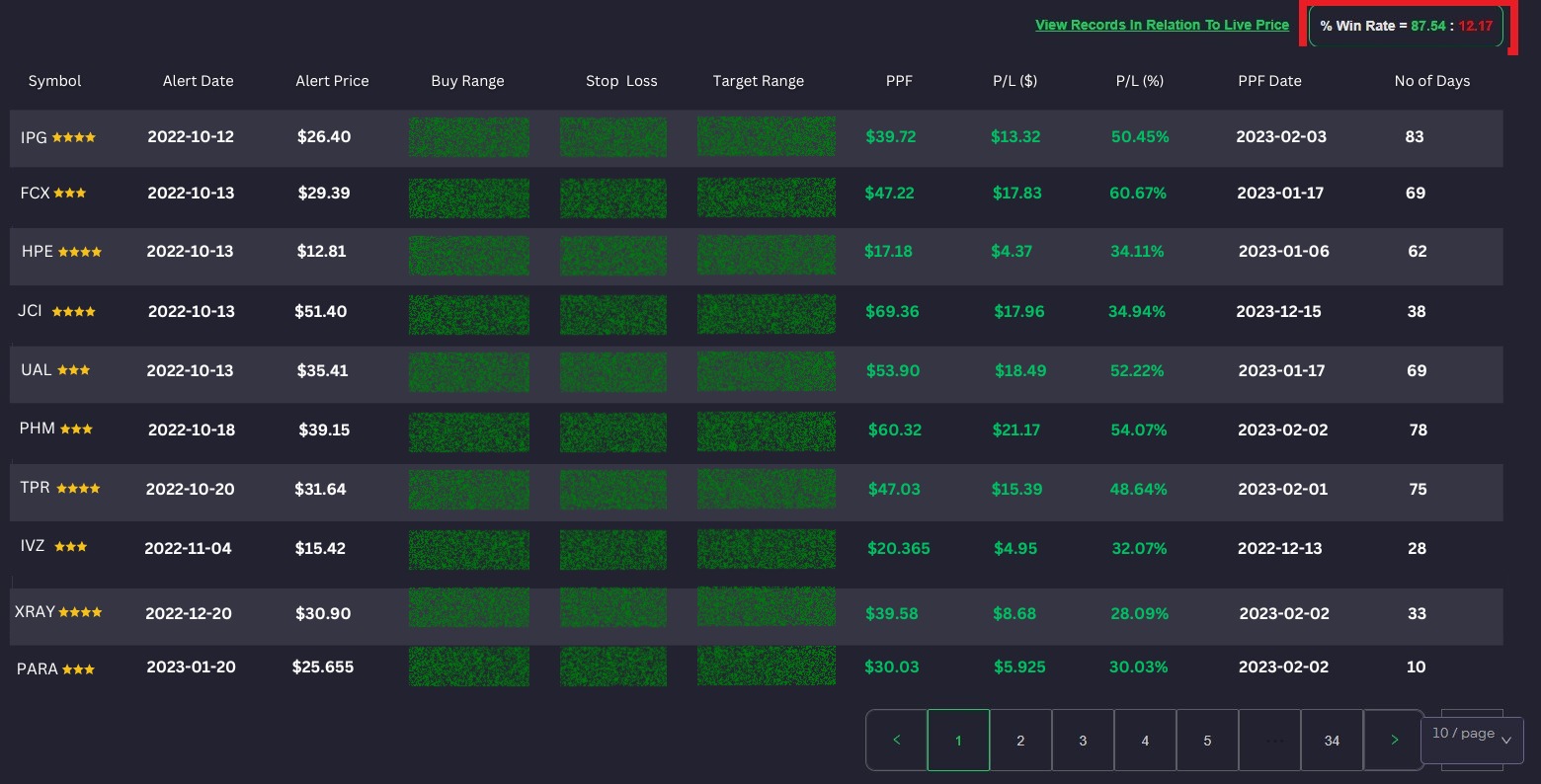Sort by the Alert Date column header
The image size is (1541, 784).
tap(199, 81)
